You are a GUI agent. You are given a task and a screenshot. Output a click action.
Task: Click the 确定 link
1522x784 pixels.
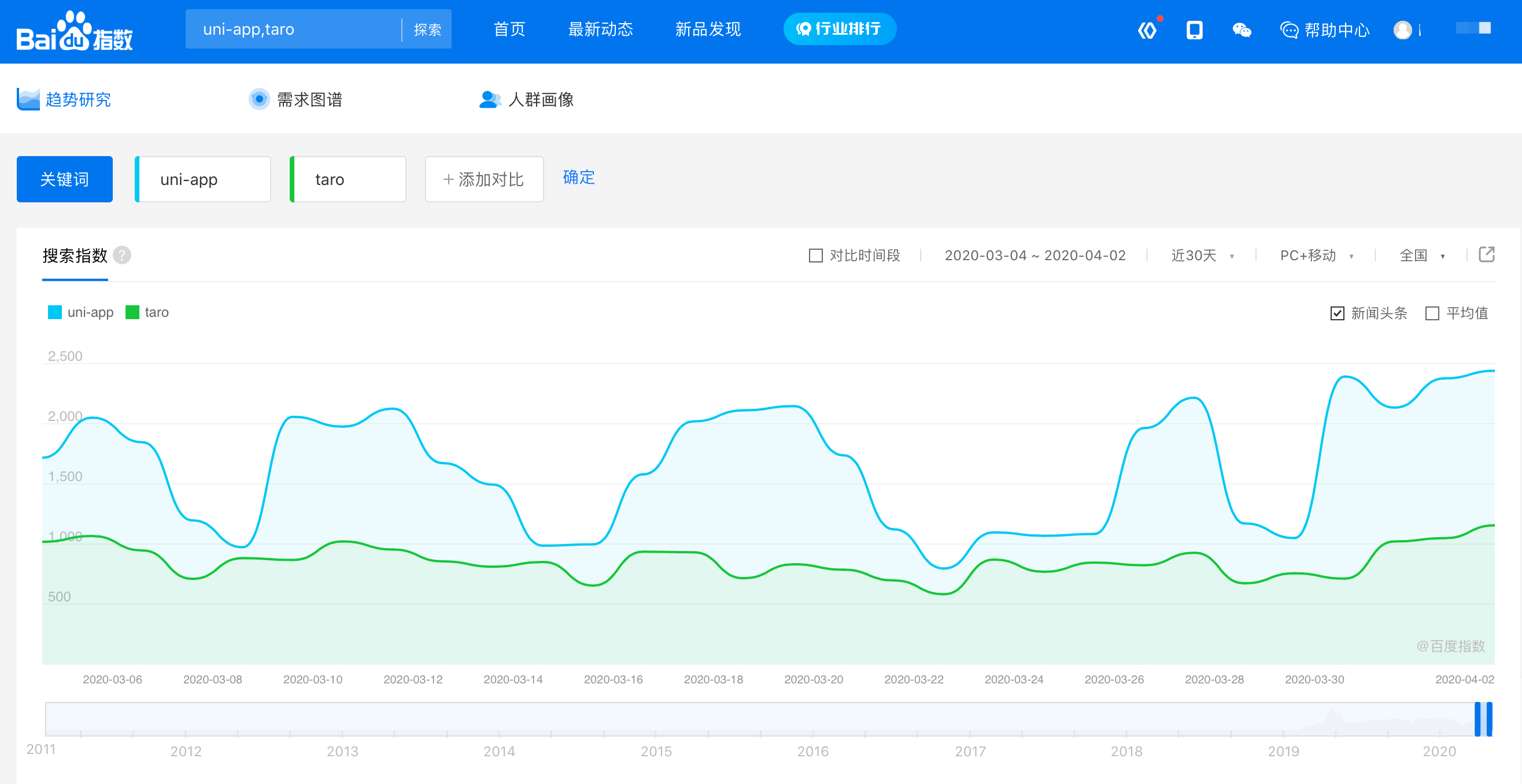point(578,177)
